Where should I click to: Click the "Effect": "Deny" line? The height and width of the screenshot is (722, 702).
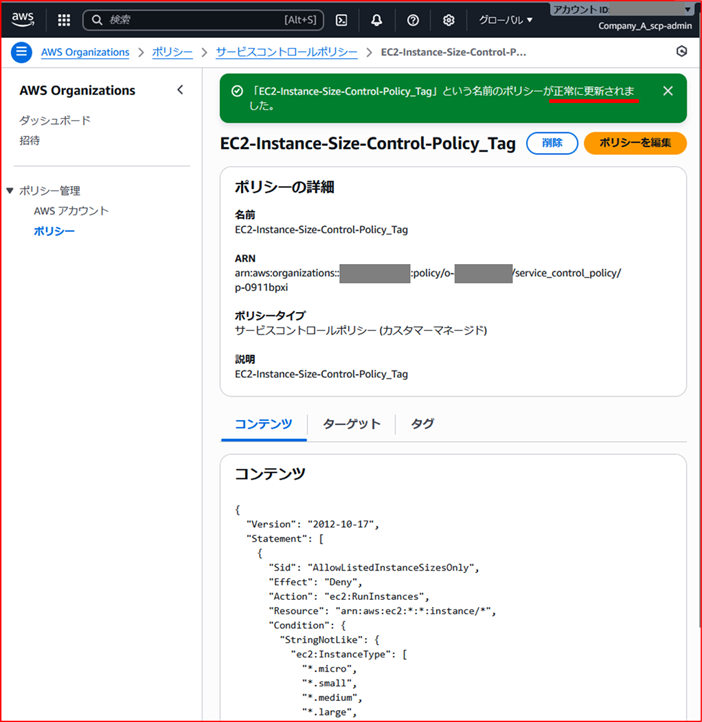tap(315, 582)
